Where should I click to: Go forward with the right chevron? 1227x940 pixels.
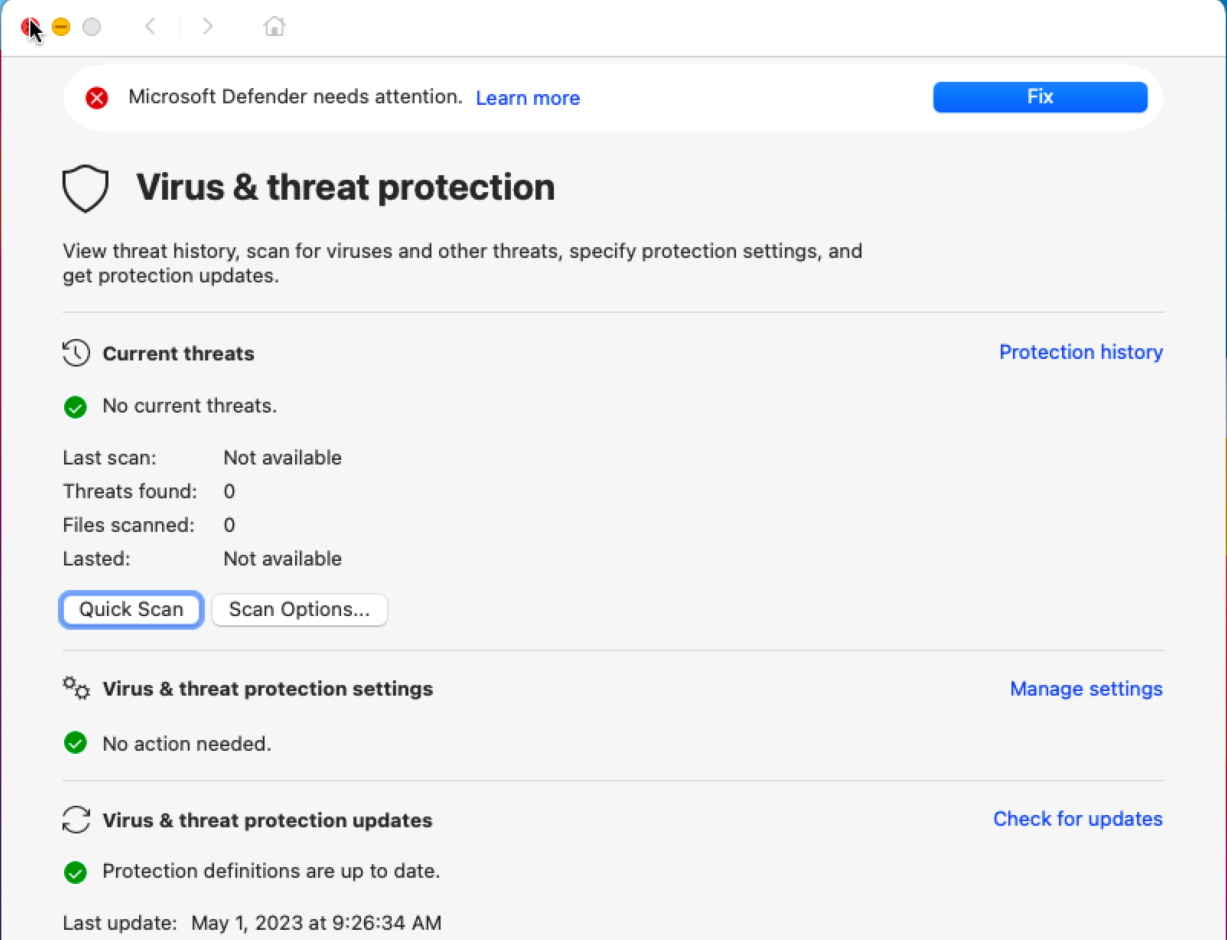208,27
